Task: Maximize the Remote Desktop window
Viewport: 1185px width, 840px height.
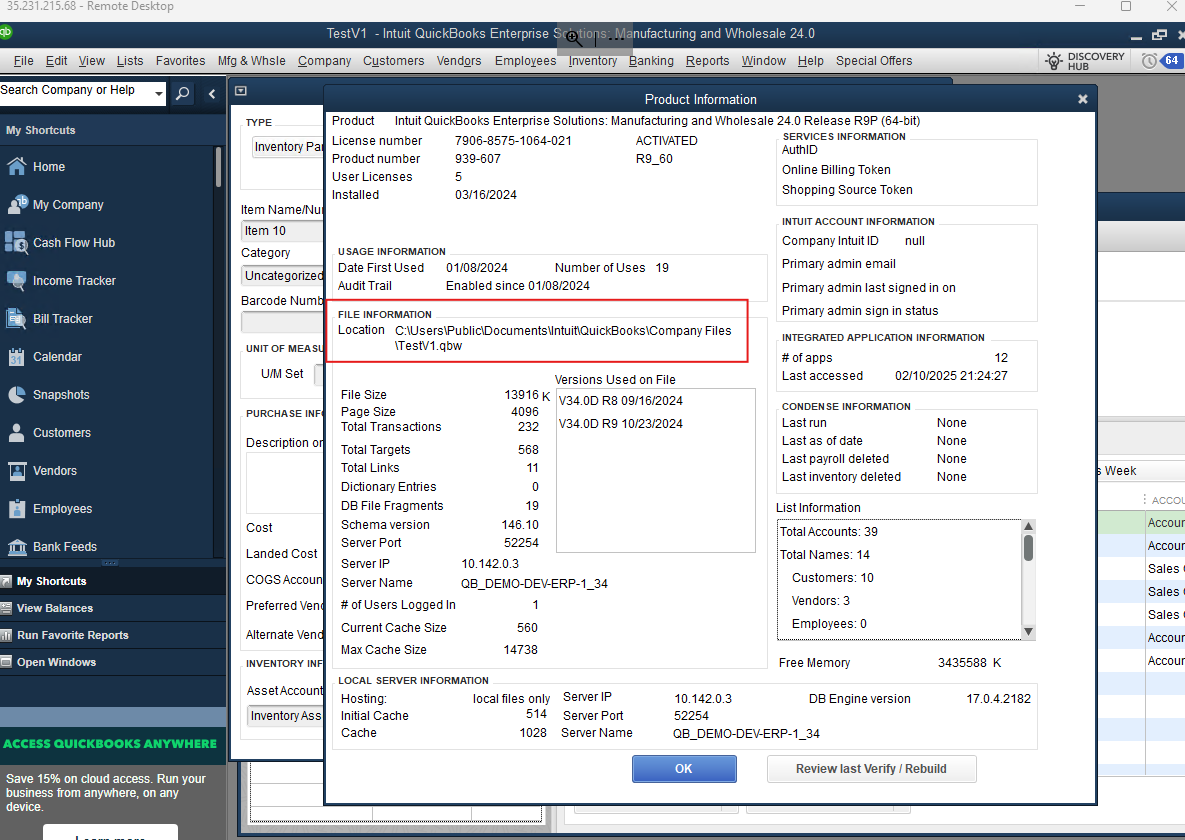Action: coord(1125,7)
